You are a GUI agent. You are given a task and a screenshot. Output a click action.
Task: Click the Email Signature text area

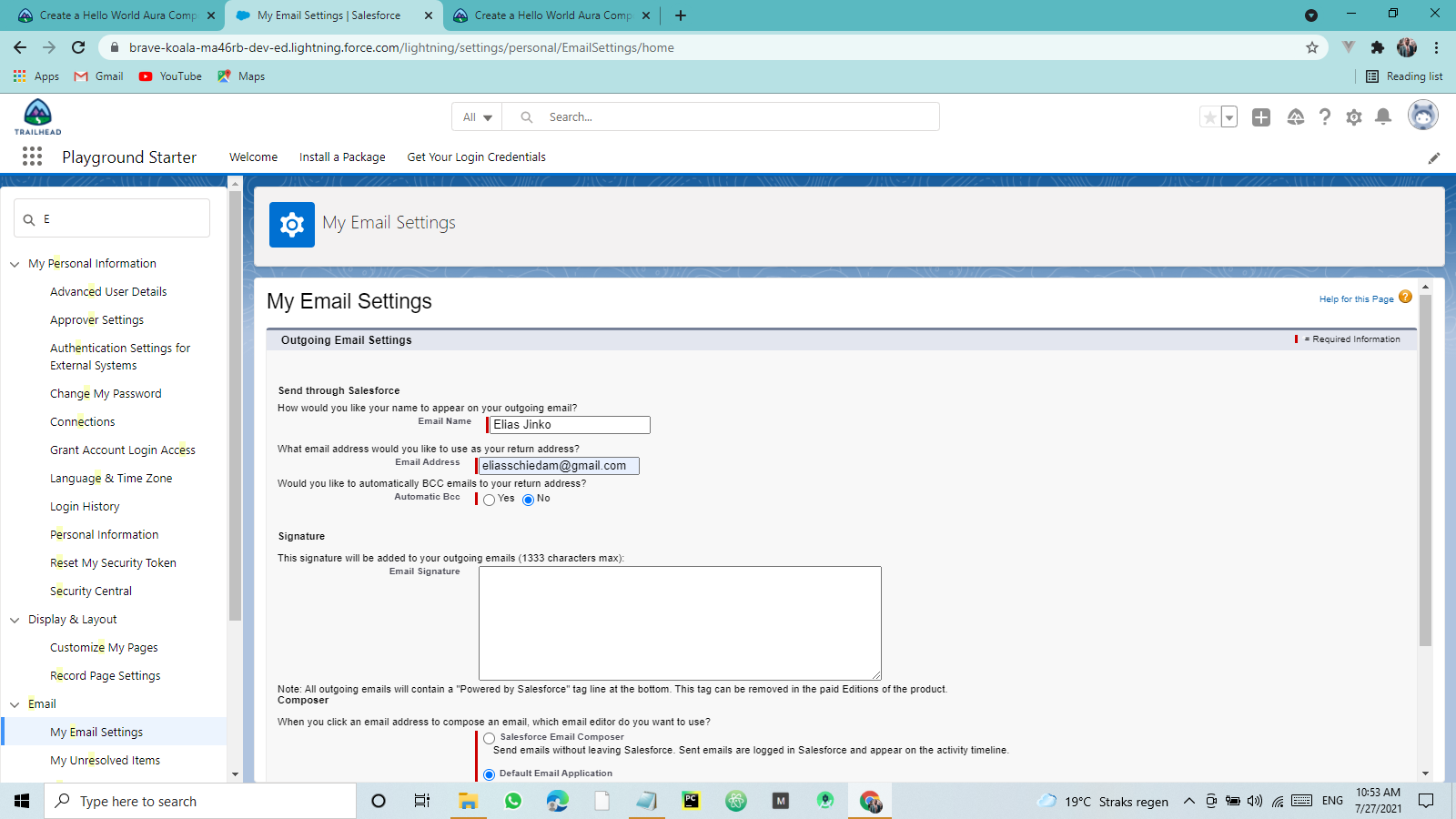click(x=680, y=623)
